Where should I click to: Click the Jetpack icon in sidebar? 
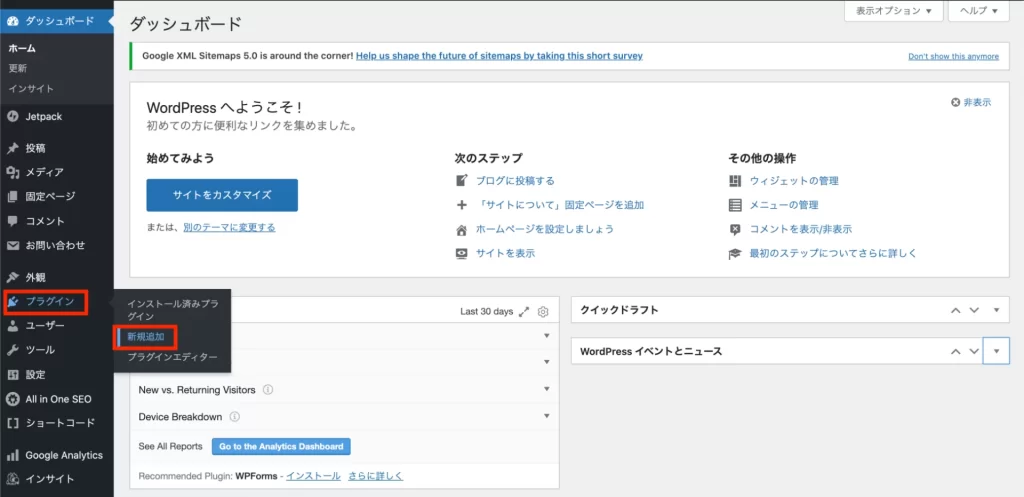click(13, 117)
